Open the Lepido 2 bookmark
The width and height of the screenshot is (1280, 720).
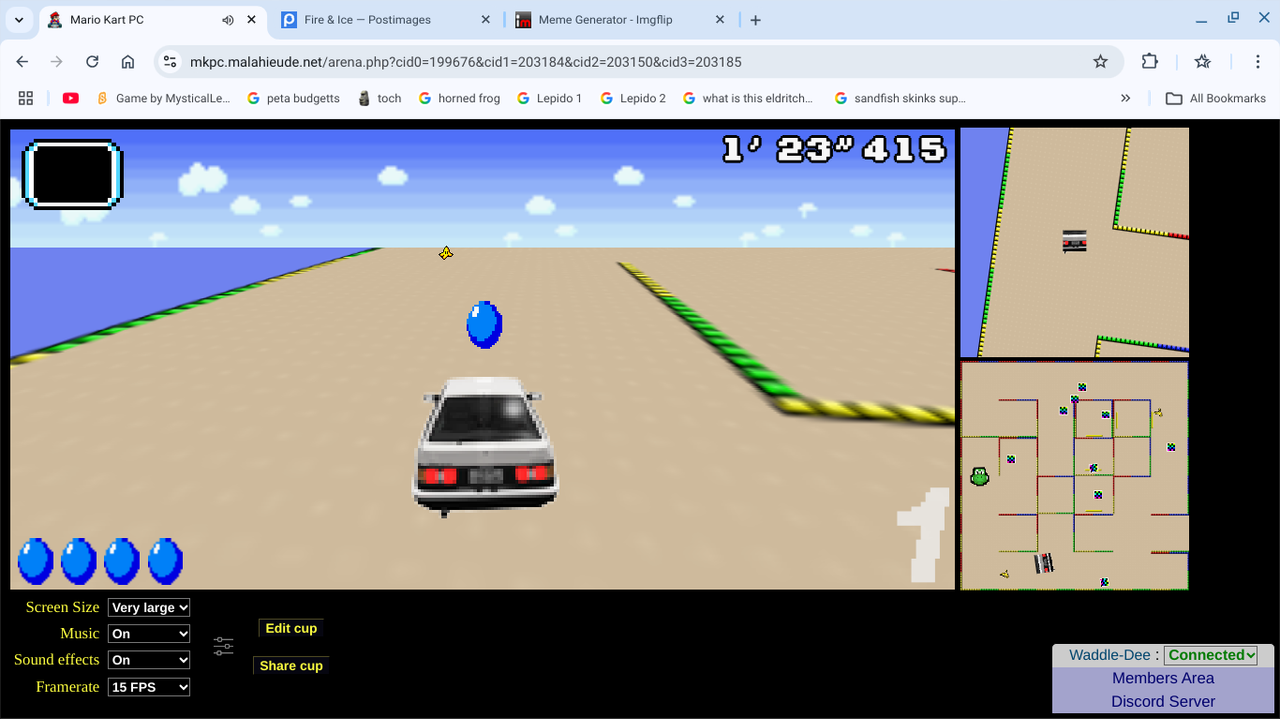[x=633, y=98]
